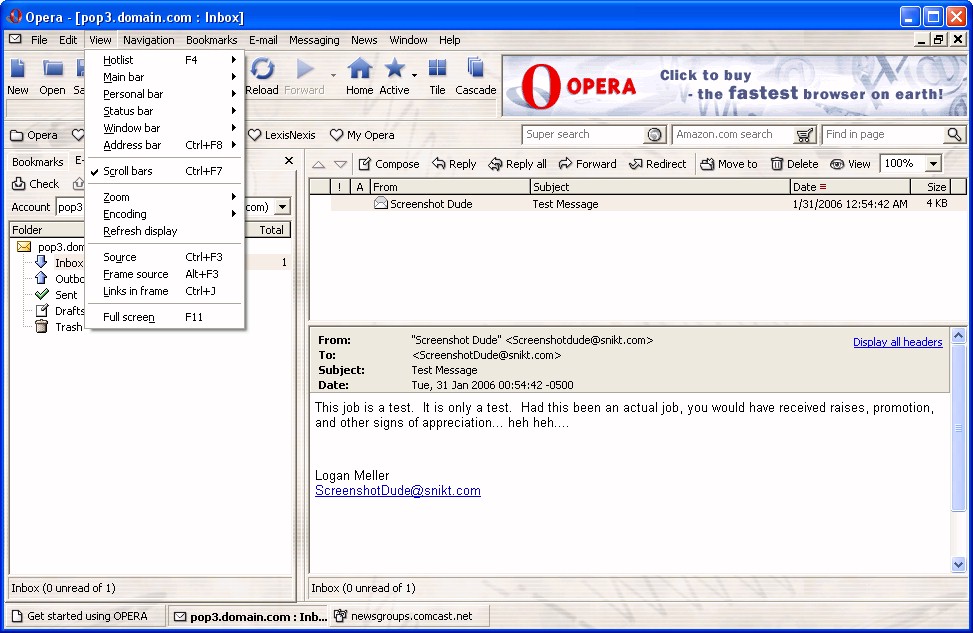Click the Super search go icon
Screen dimensions: 973x633
point(654,135)
